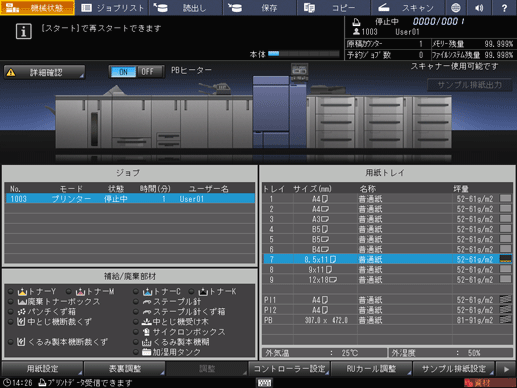Open コントローラー設定 button
Image resolution: width=517 pixels, height=388 pixels.
point(289,369)
